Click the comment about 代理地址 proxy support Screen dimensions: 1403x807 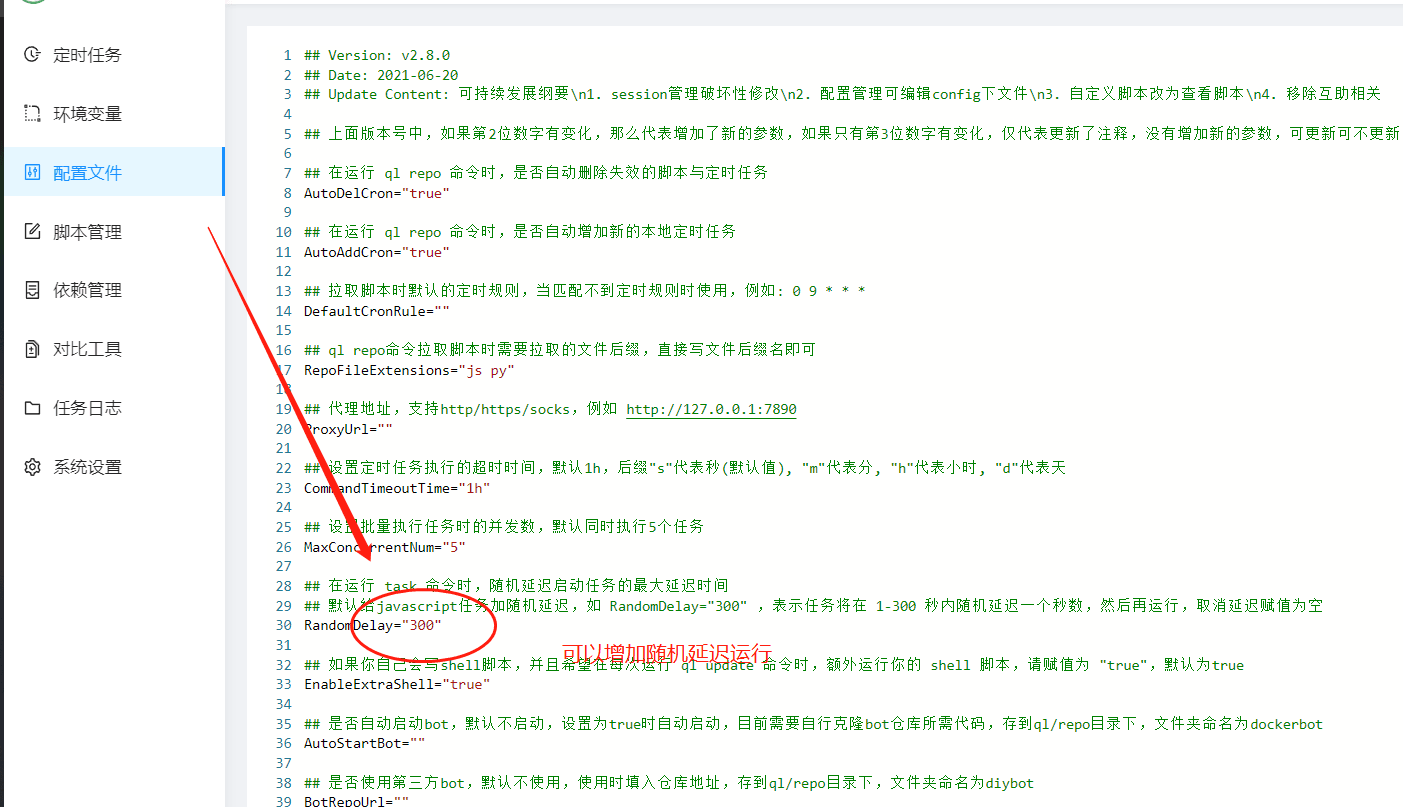(x=550, y=409)
